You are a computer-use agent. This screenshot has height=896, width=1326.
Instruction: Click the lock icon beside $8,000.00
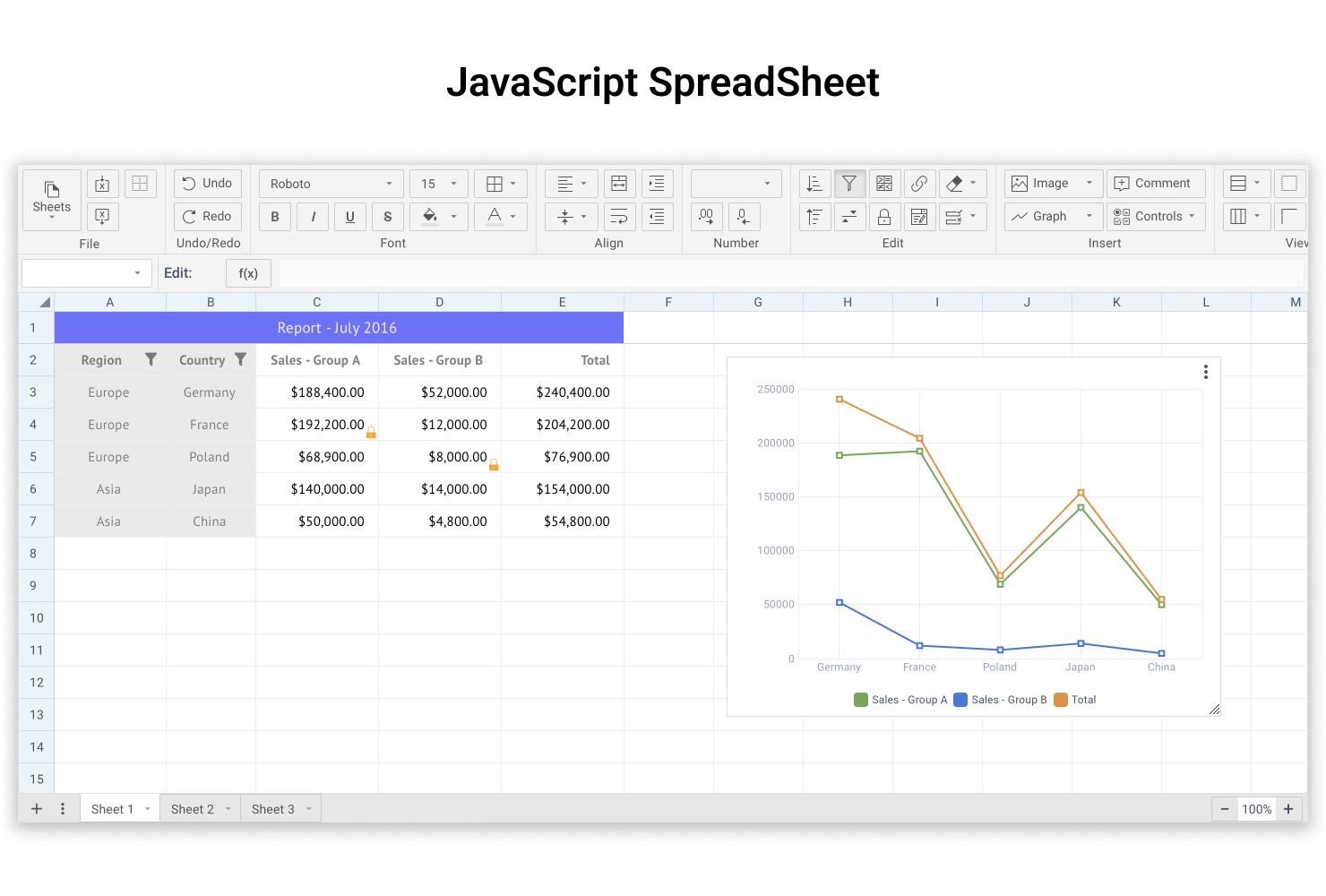click(494, 464)
